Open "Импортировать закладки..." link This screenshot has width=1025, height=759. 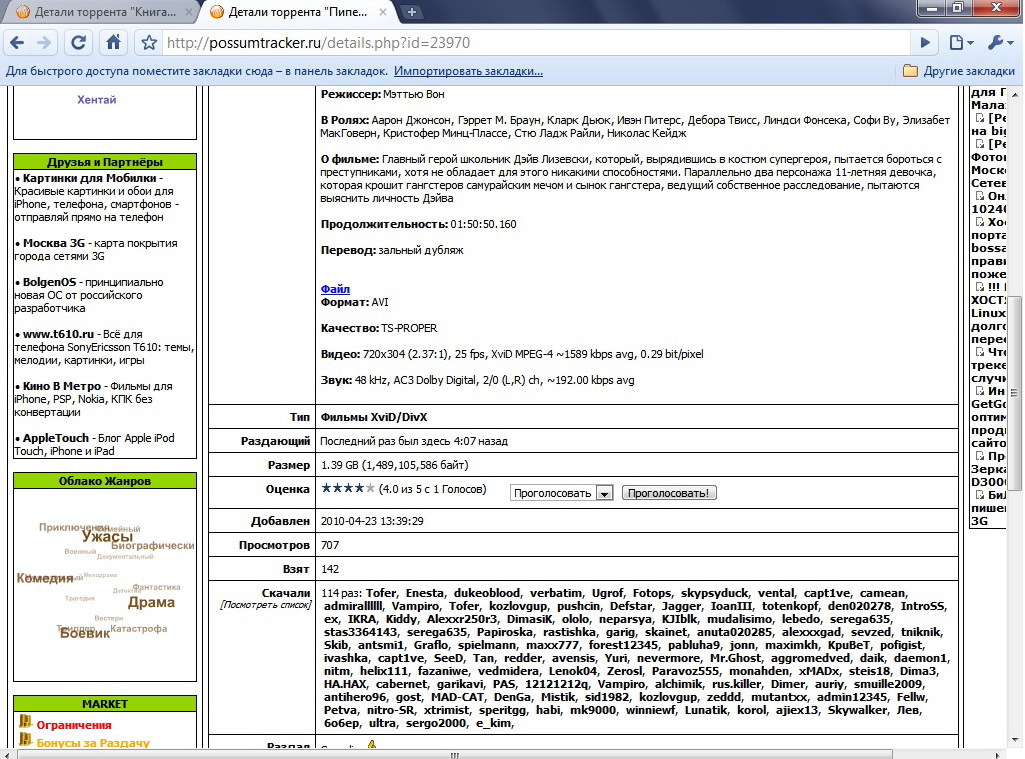pos(468,71)
